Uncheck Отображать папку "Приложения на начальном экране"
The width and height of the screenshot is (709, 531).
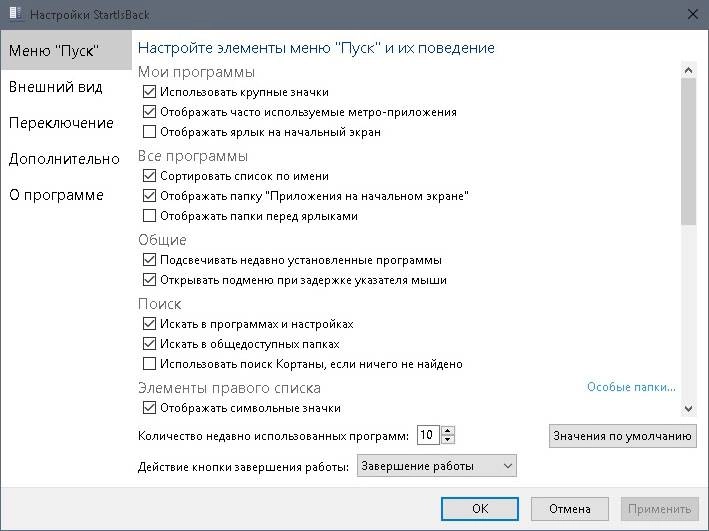point(149,195)
